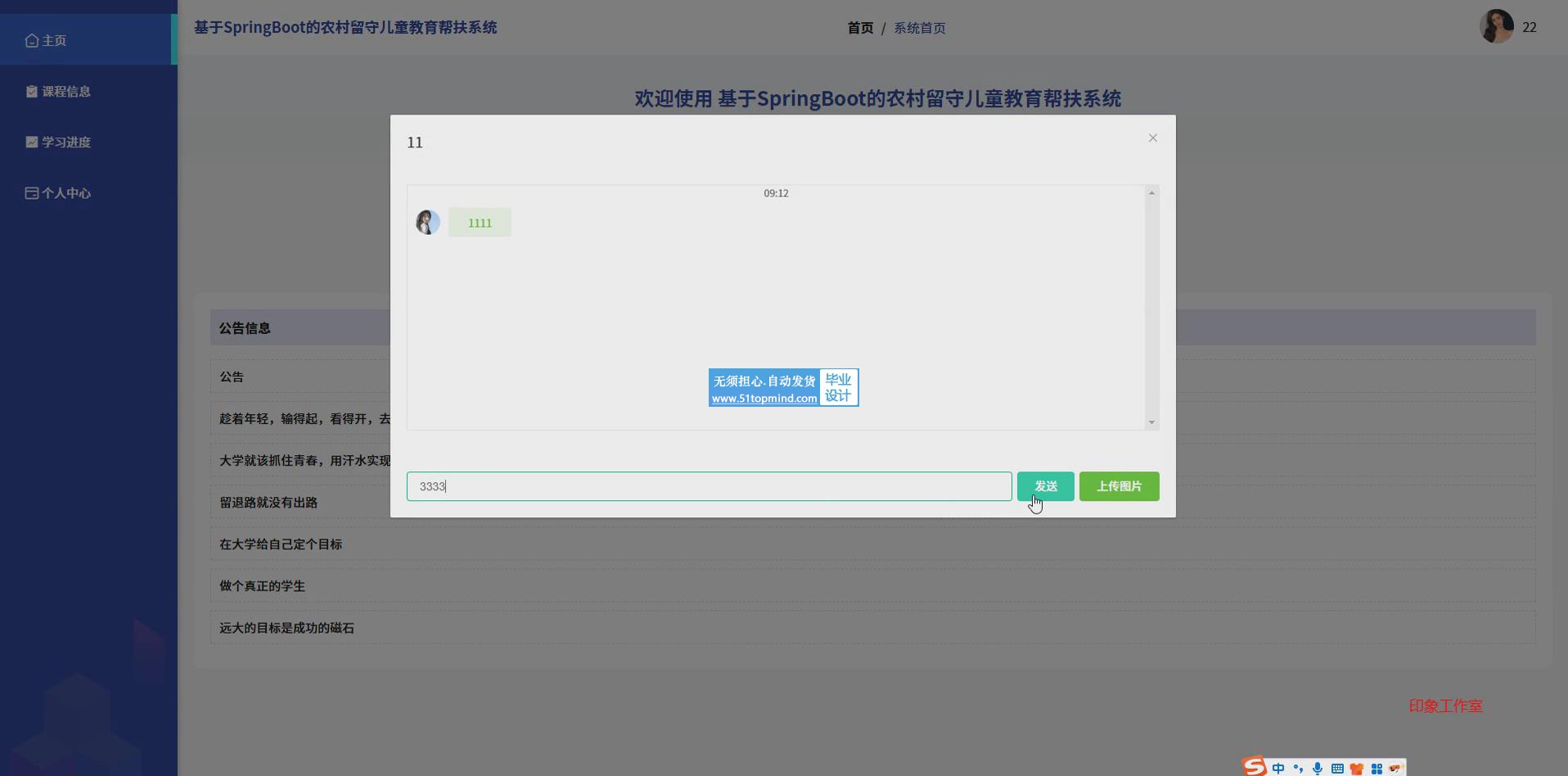
Task: Toggle the punctuation mode icon in IME bar
Action: click(x=1298, y=769)
